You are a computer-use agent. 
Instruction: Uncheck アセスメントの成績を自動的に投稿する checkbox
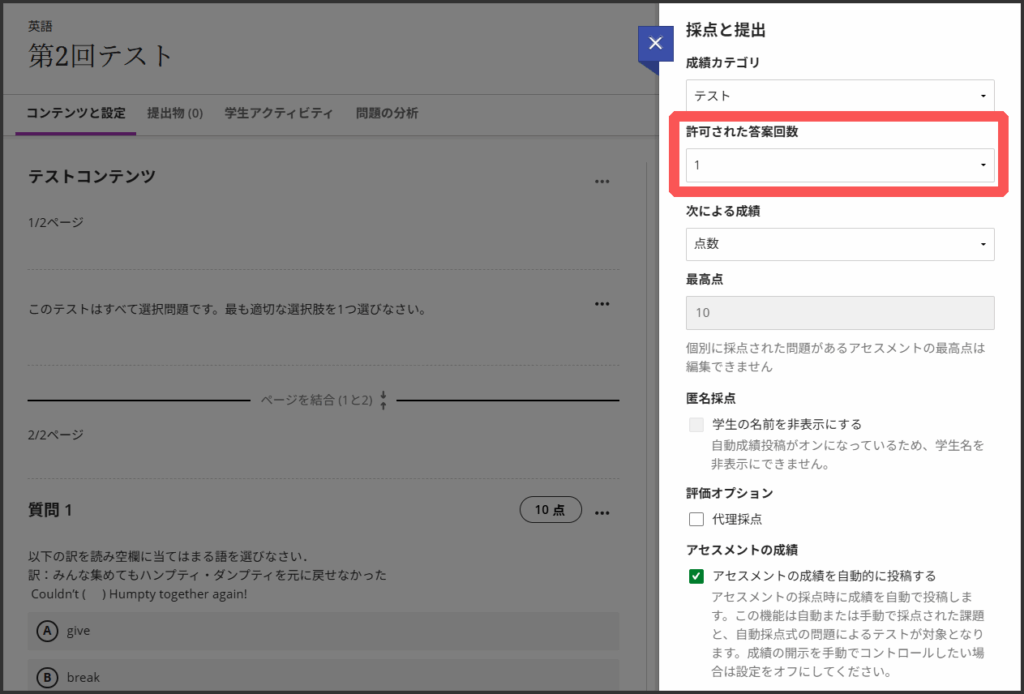click(x=697, y=576)
